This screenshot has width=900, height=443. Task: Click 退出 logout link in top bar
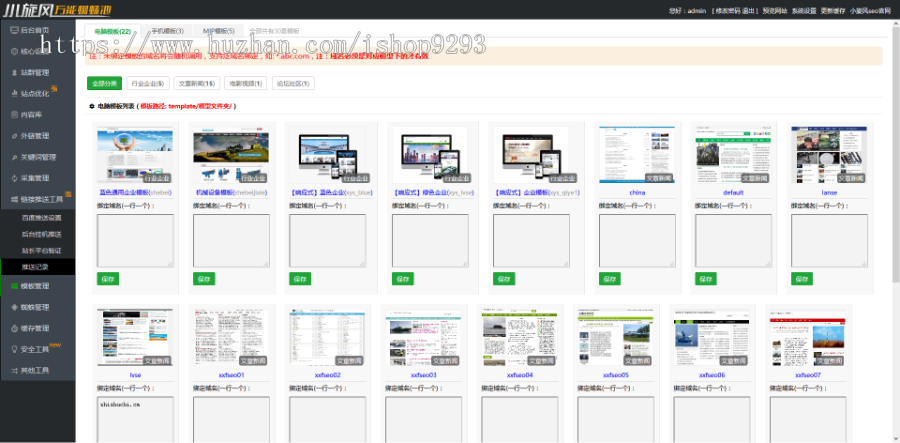[x=749, y=10]
